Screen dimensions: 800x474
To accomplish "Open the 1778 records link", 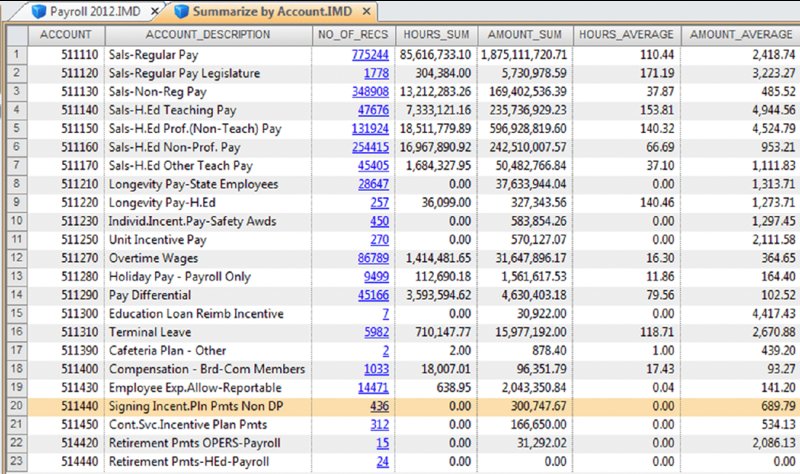I will (x=377, y=73).
